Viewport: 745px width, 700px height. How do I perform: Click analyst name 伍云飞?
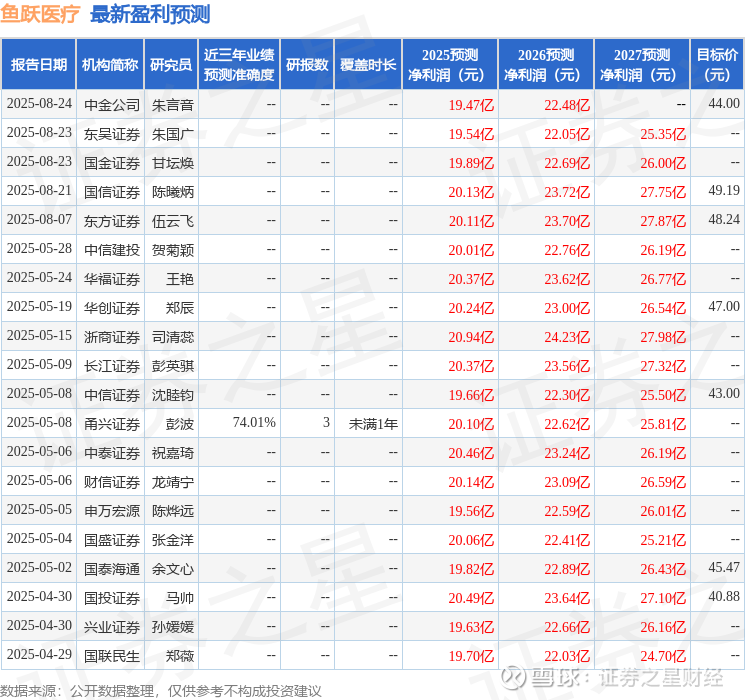coord(172,221)
